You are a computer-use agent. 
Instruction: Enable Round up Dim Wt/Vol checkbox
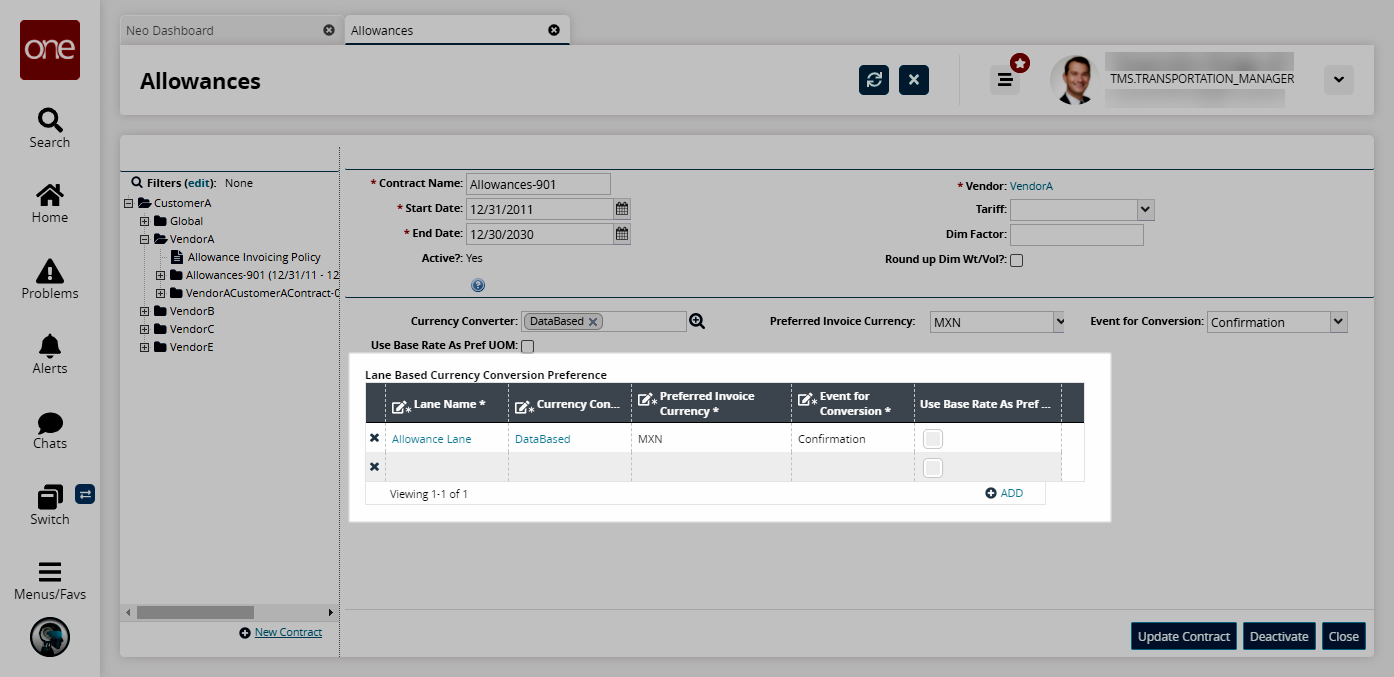pyautogui.click(x=1017, y=261)
